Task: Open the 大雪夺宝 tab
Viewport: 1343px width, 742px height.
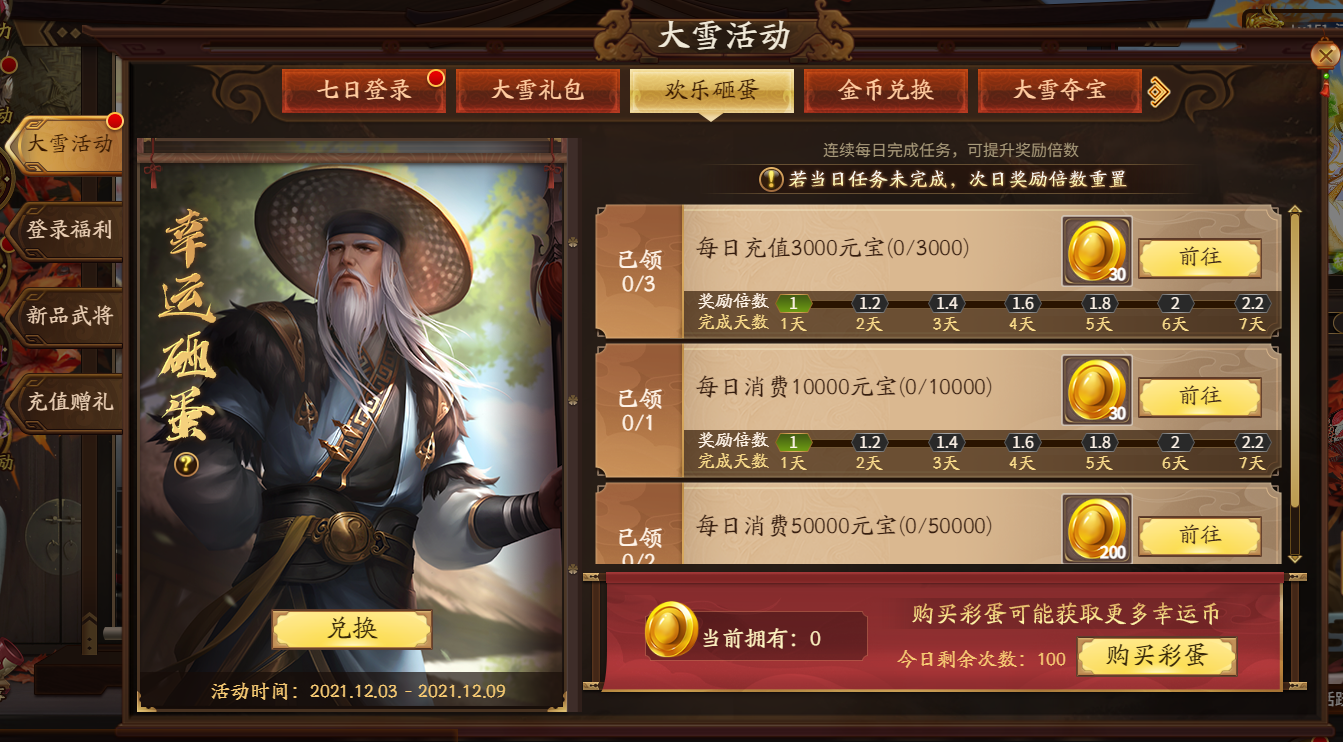Action: (1059, 90)
